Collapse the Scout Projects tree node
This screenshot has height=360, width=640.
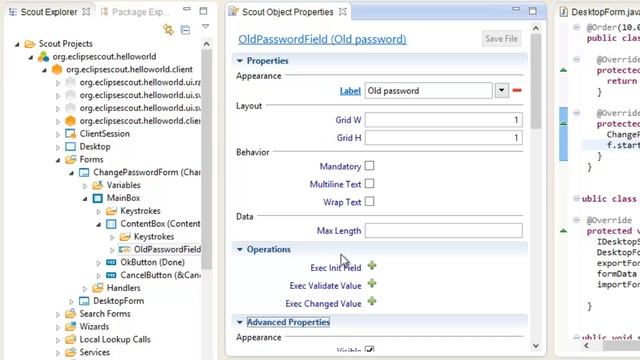17,44
